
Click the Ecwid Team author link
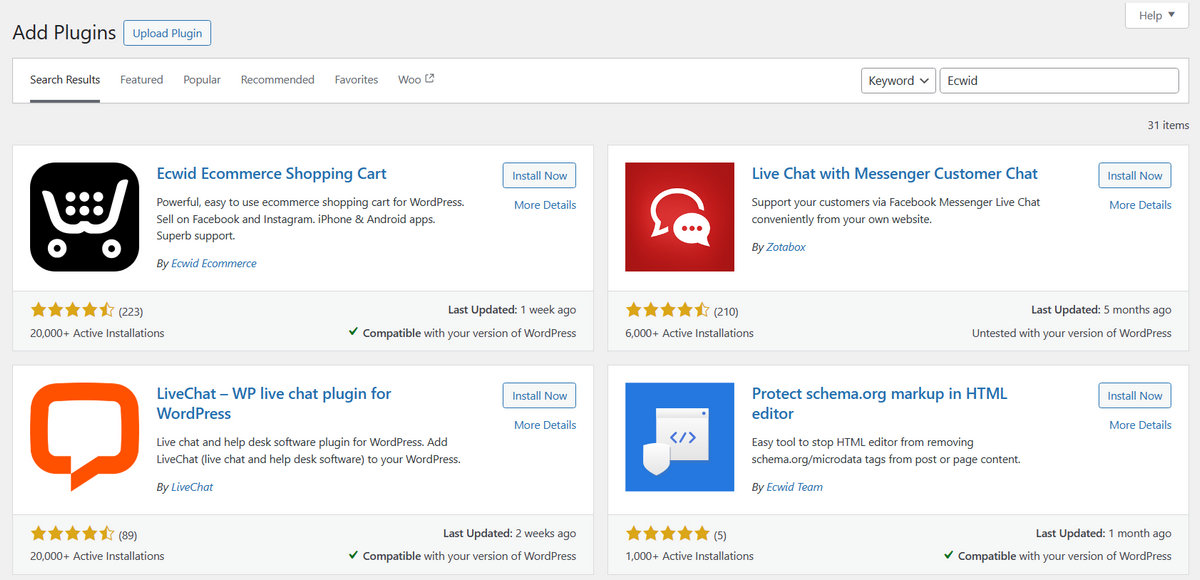click(x=794, y=487)
